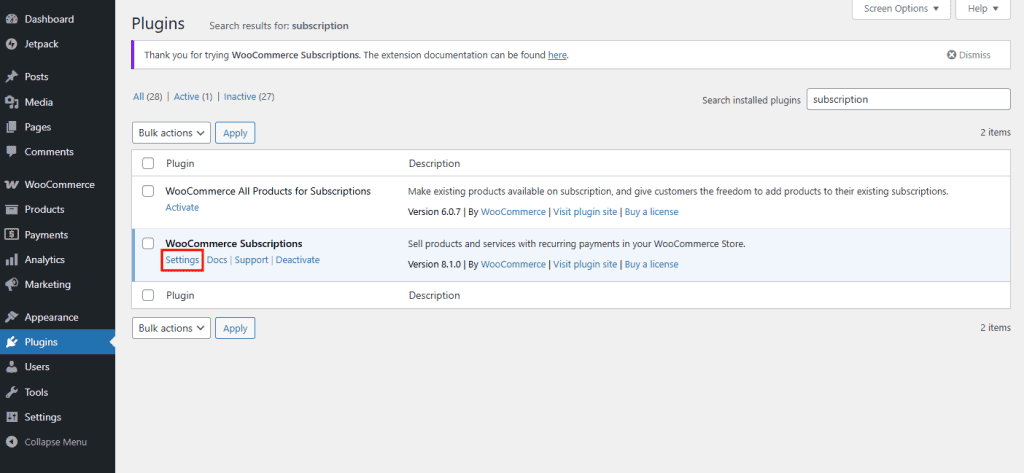Screen dimensions: 1024x473
Task: Click the Collapse Menu arrow icon
Action: coord(11,442)
